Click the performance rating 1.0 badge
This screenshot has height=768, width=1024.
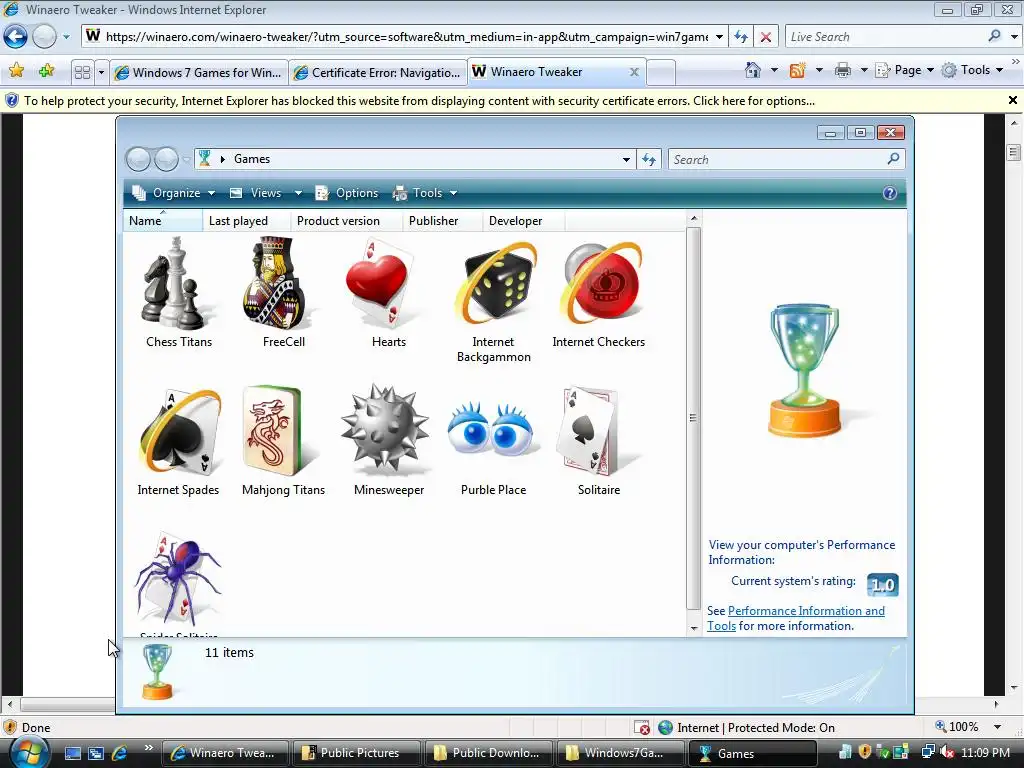tap(882, 585)
